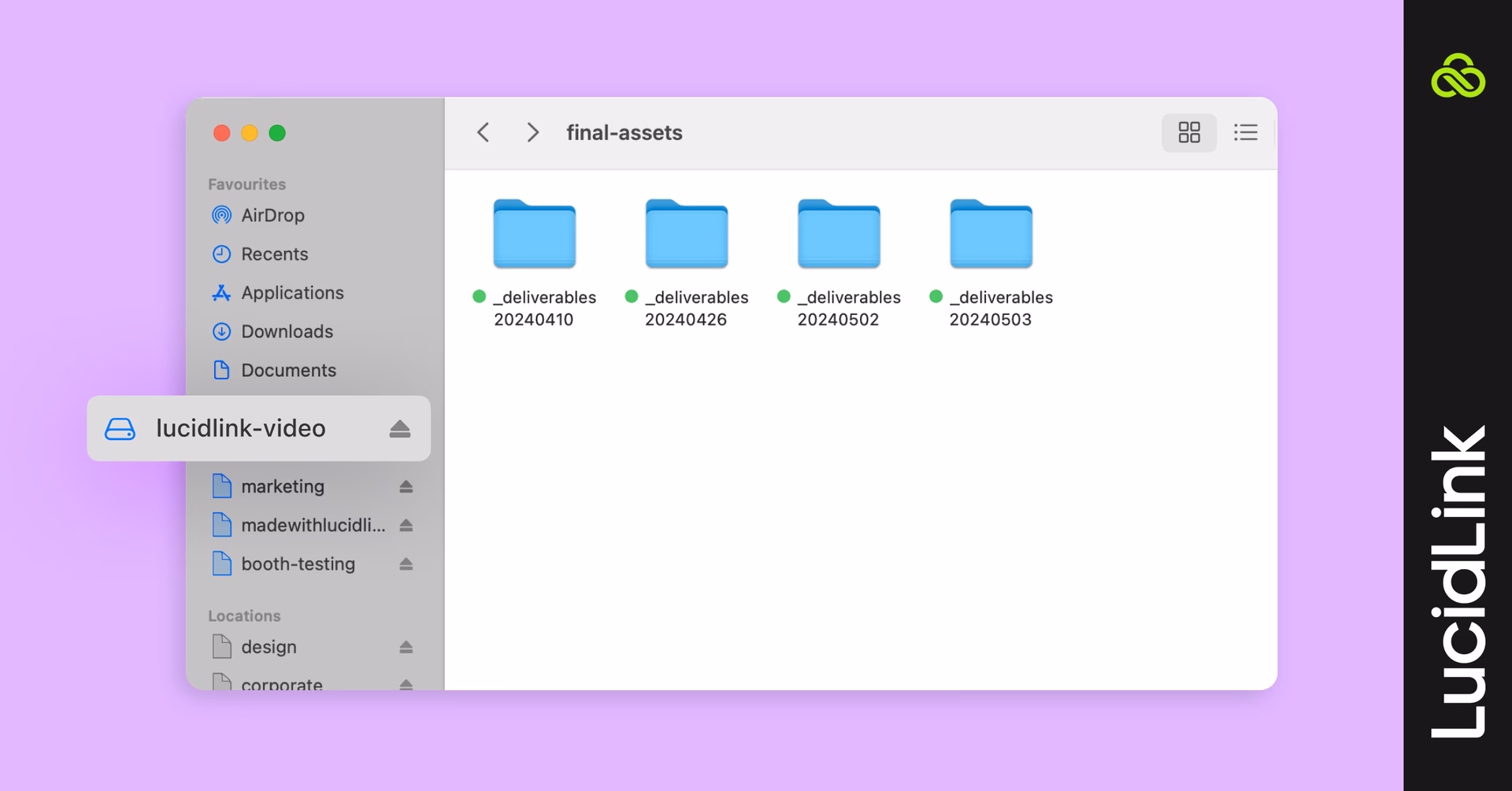Open the corporate volume
Image resolution: width=1512 pixels, height=791 pixels.
281,683
